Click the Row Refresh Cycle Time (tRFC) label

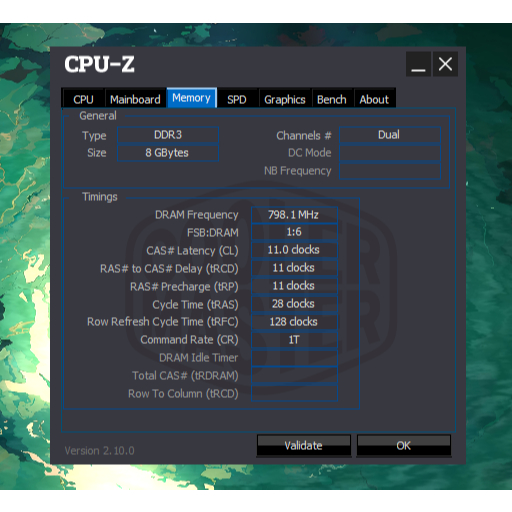coord(163,322)
